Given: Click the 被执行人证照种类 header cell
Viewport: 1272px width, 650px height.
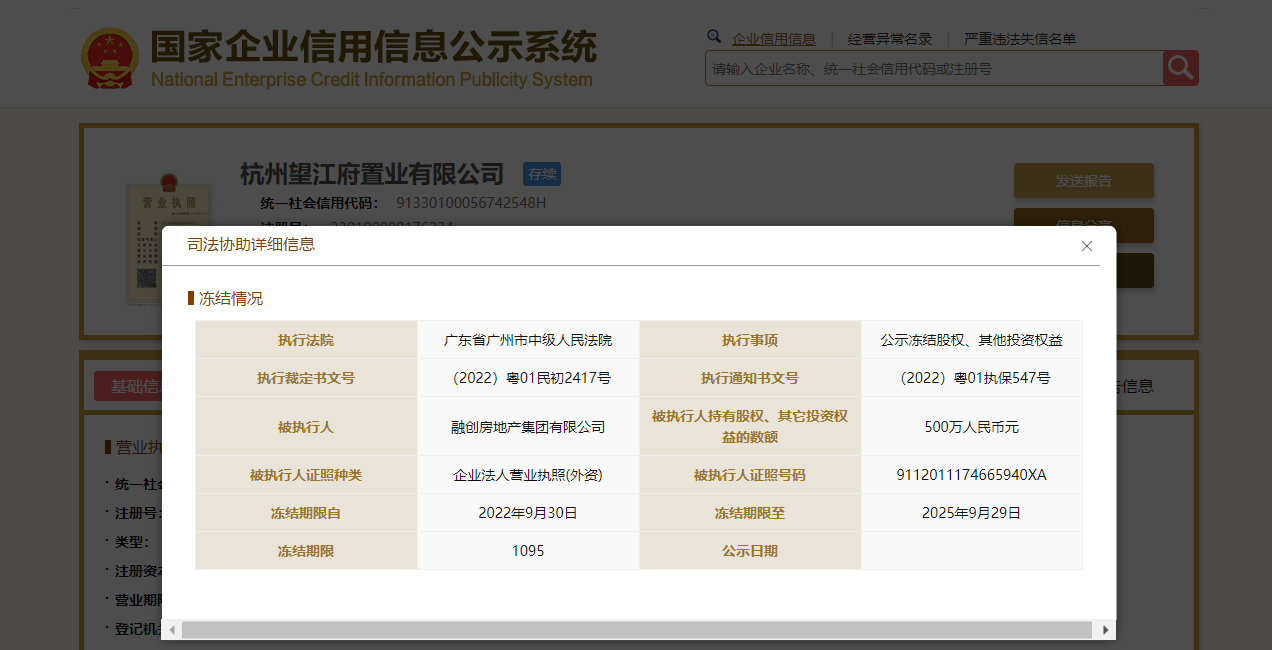Looking at the screenshot, I should click(x=306, y=475).
